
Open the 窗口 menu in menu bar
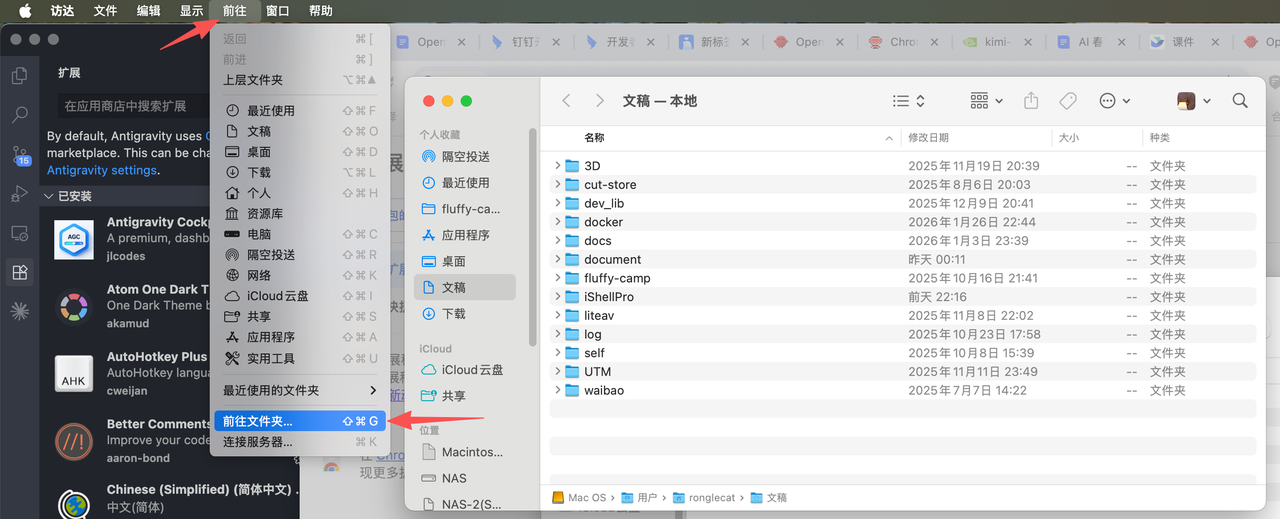pyautogui.click(x=278, y=11)
